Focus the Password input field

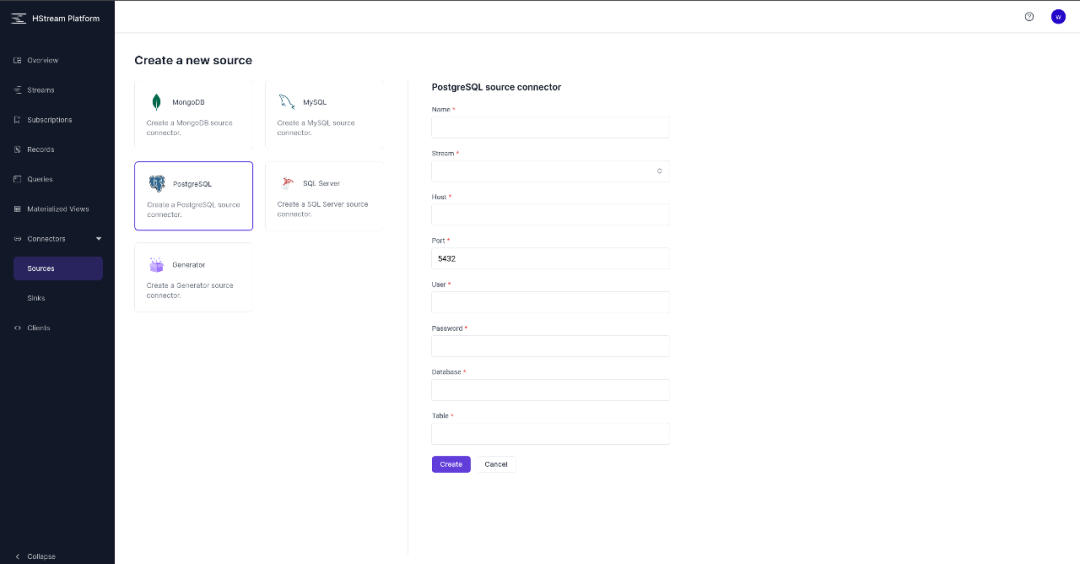coord(550,346)
